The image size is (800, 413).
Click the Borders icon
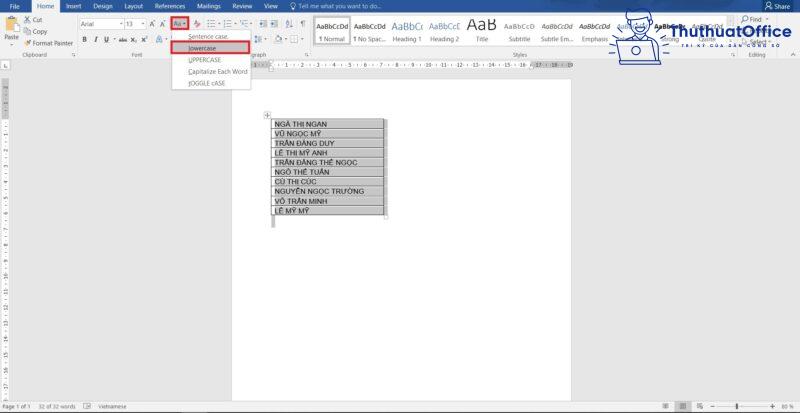click(294, 39)
